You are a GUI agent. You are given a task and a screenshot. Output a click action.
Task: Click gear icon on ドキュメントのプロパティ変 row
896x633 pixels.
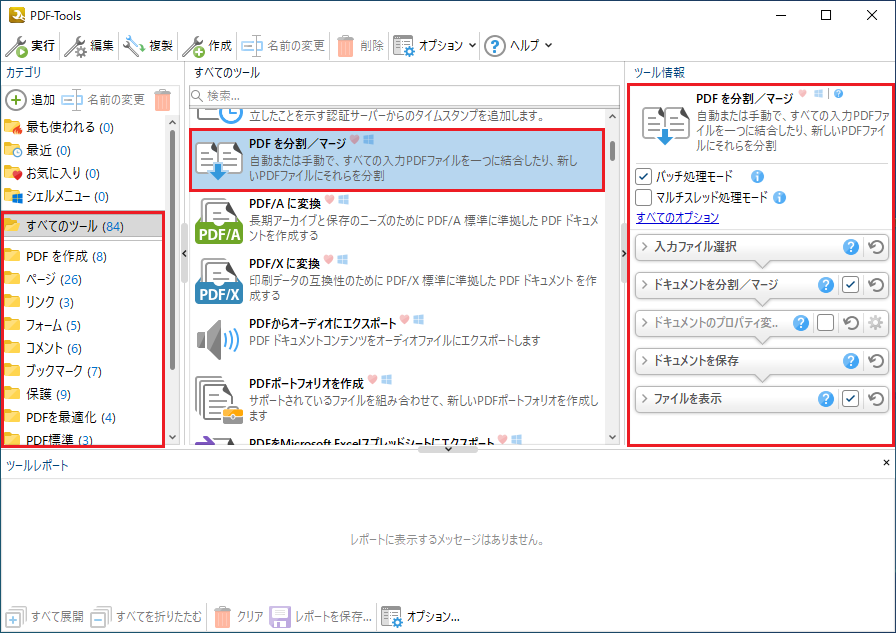coord(875,323)
